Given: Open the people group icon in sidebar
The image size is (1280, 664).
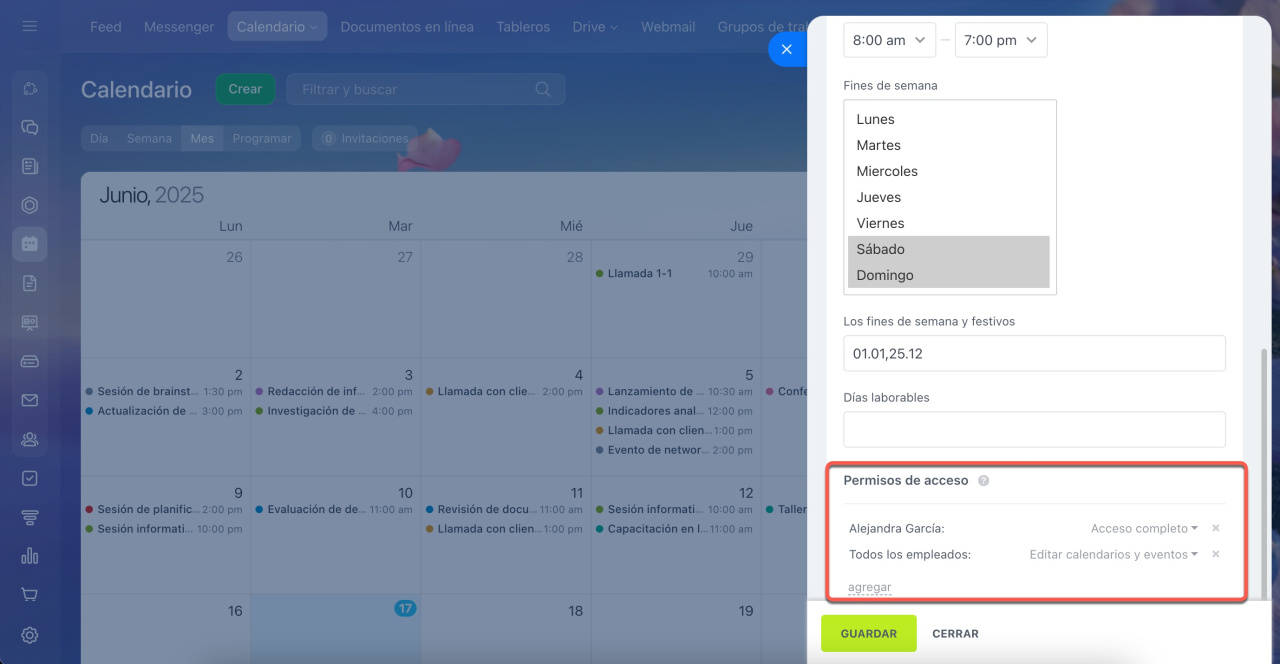Looking at the screenshot, I should click(x=29, y=439).
